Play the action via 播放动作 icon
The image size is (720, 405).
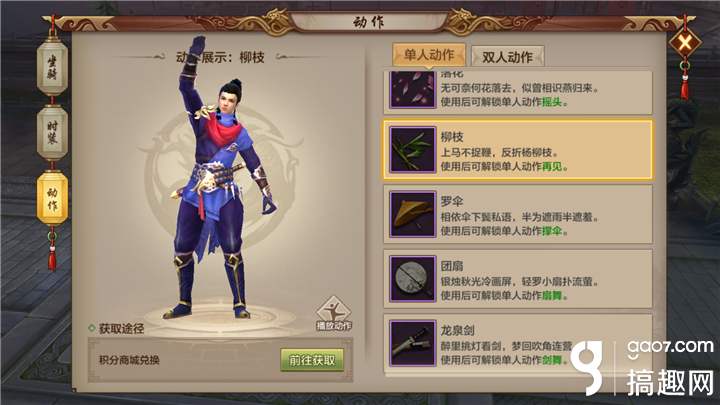(x=334, y=314)
